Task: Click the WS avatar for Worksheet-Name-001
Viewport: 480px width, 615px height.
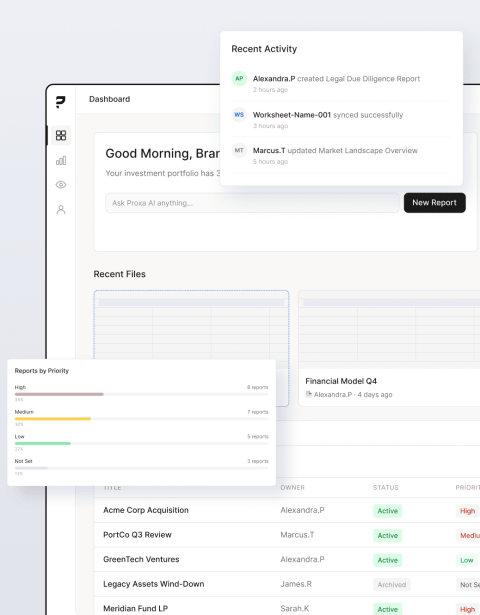Action: pyautogui.click(x=239, y=115)
